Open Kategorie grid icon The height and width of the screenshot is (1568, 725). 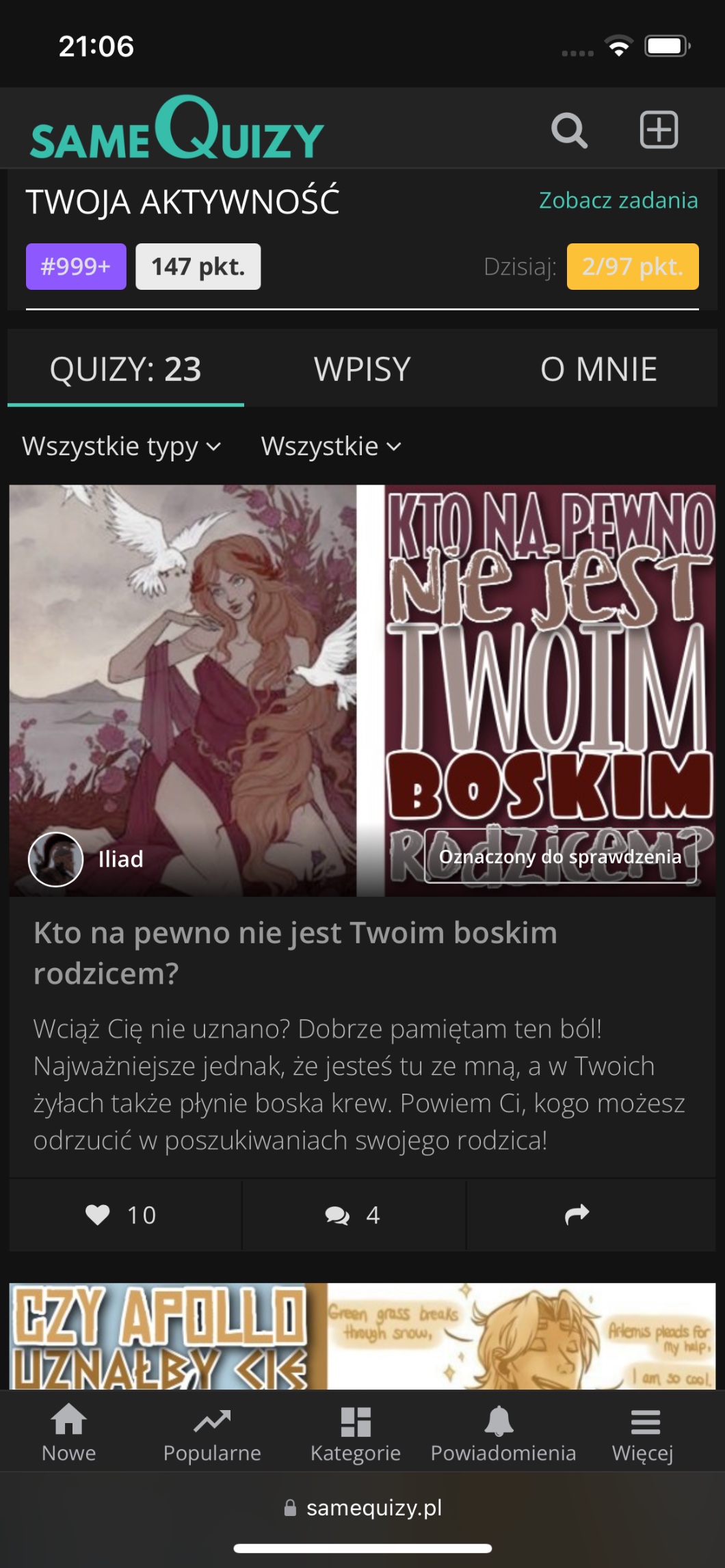pyautogui.click(x=356, y=1421)
